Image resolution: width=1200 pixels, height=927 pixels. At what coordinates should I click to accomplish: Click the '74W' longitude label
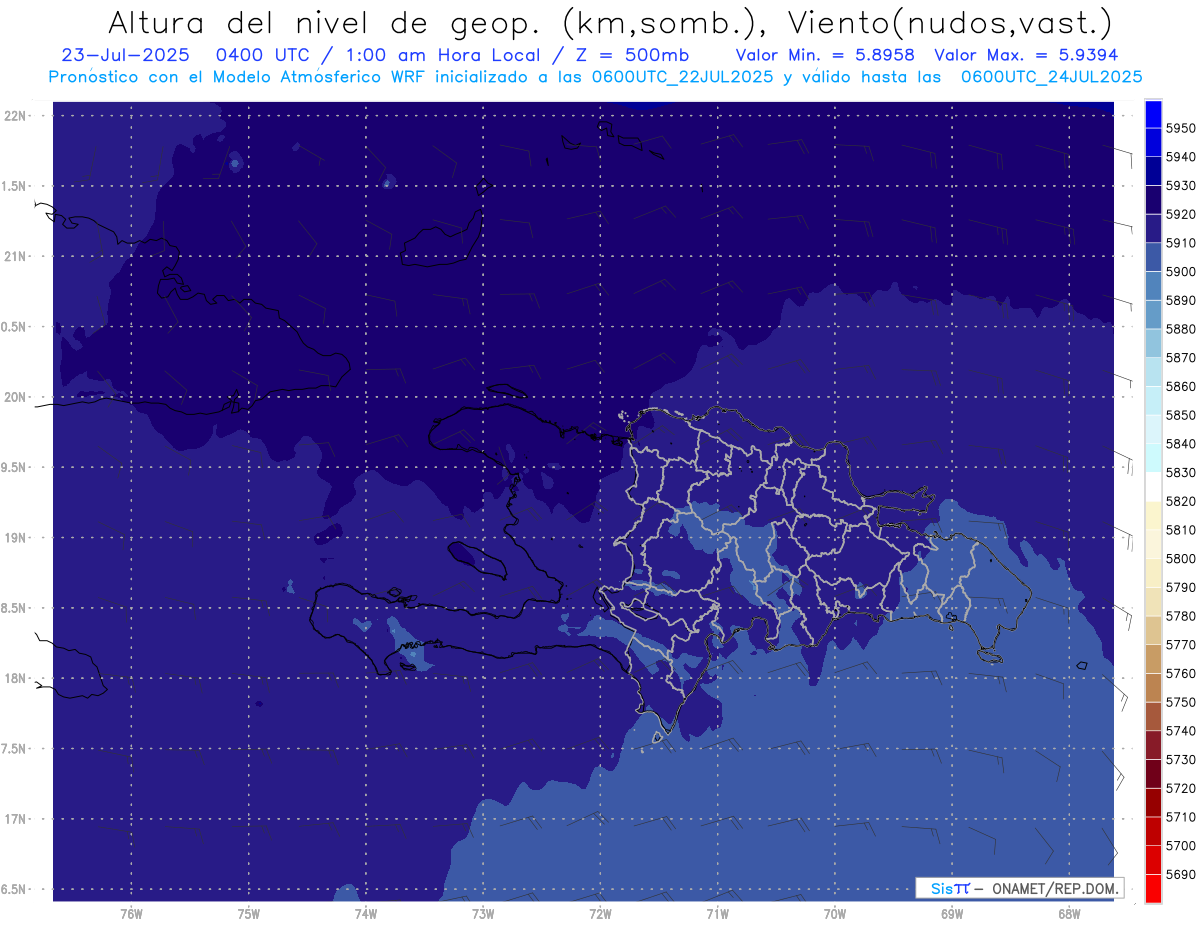366,914
